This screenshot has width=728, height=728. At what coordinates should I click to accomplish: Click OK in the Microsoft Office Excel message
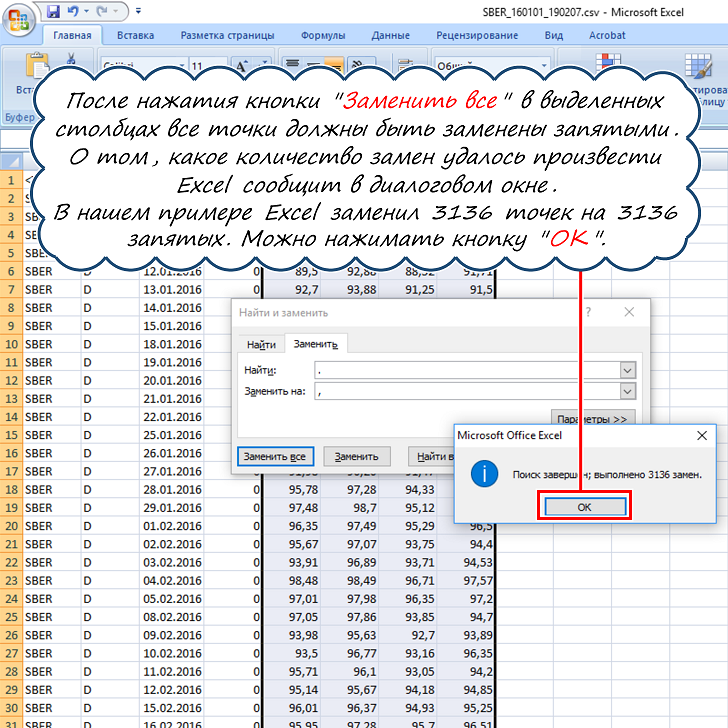coord(585,507)
